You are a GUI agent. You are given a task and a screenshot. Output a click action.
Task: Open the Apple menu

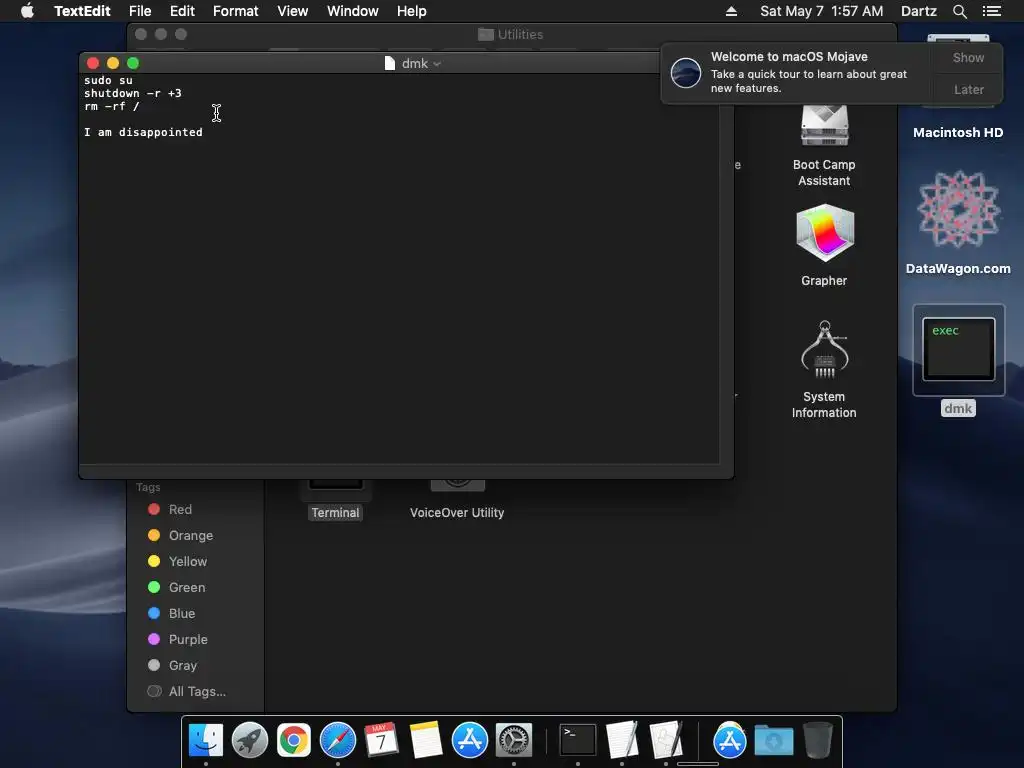click(27, 11)
